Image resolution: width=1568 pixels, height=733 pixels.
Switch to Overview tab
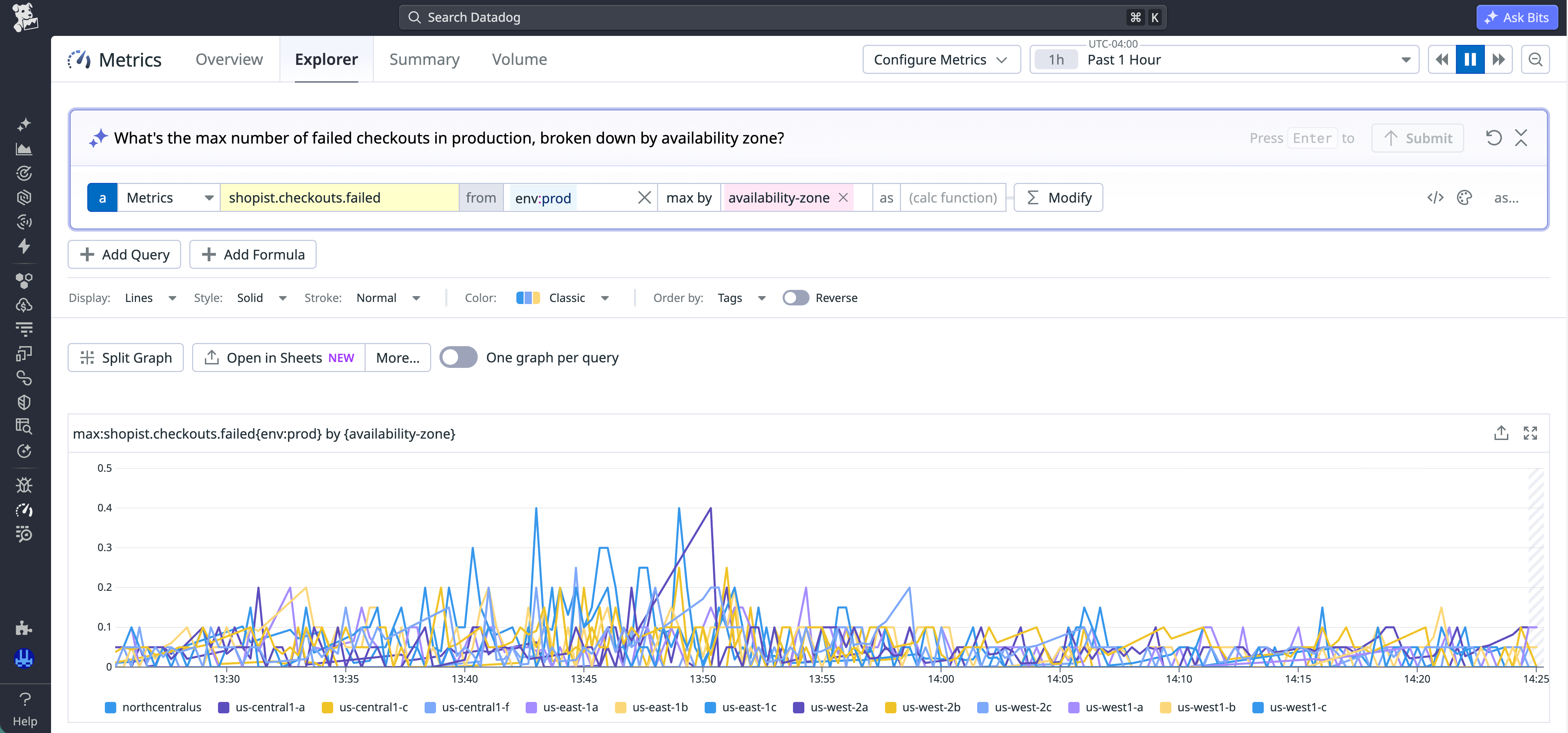pos(229,59)
